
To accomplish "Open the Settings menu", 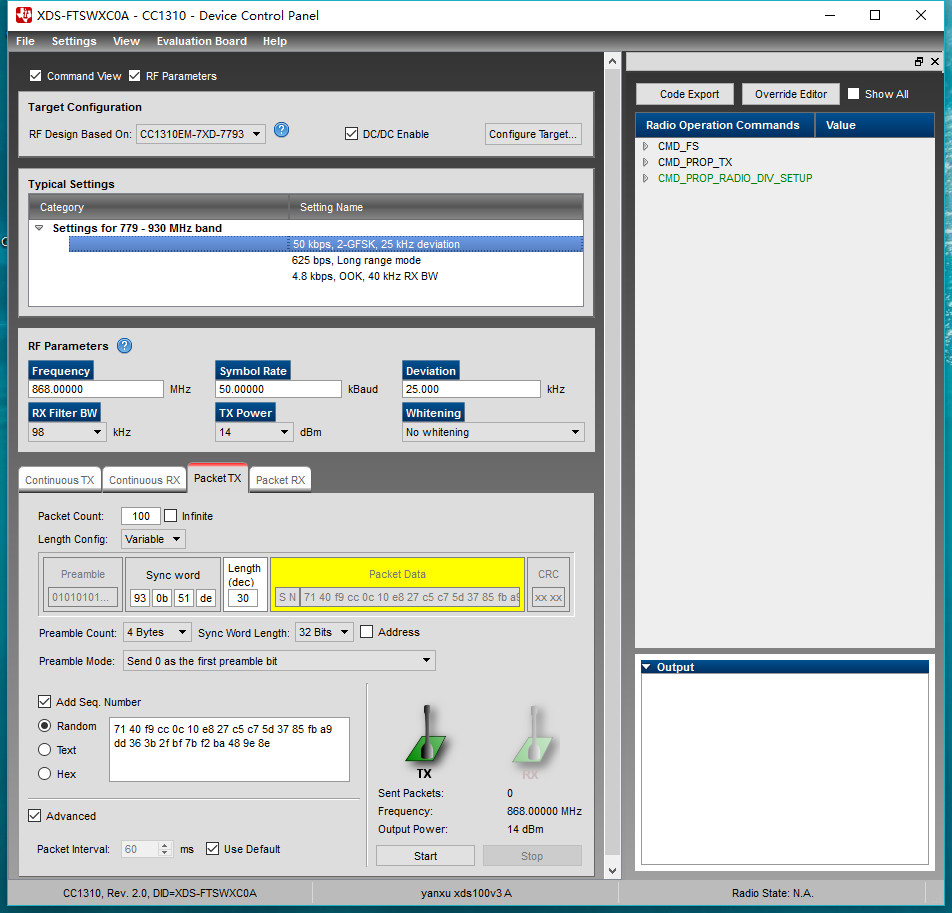I will [73, 41].
